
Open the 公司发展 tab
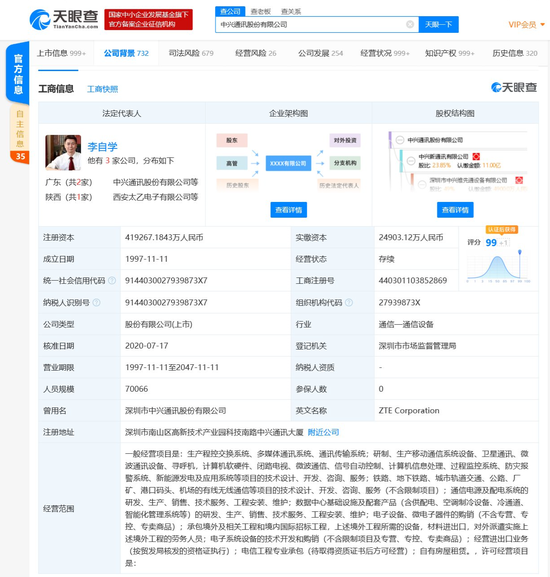320,53
